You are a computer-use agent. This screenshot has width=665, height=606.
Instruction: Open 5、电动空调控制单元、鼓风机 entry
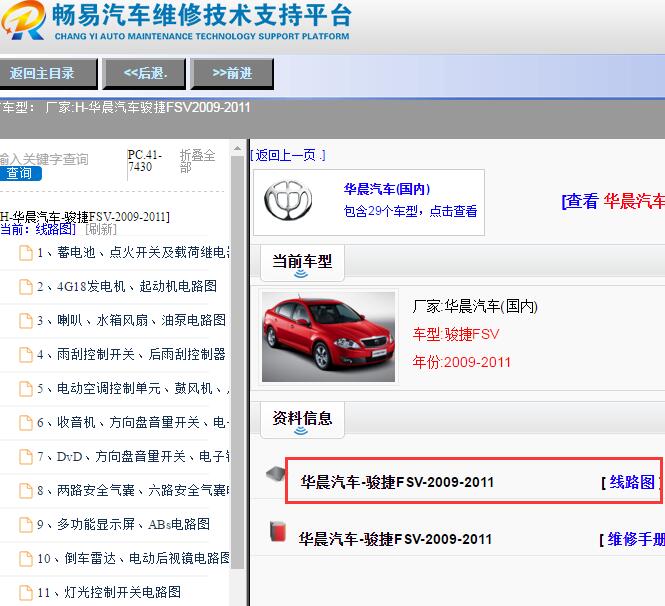134,388
